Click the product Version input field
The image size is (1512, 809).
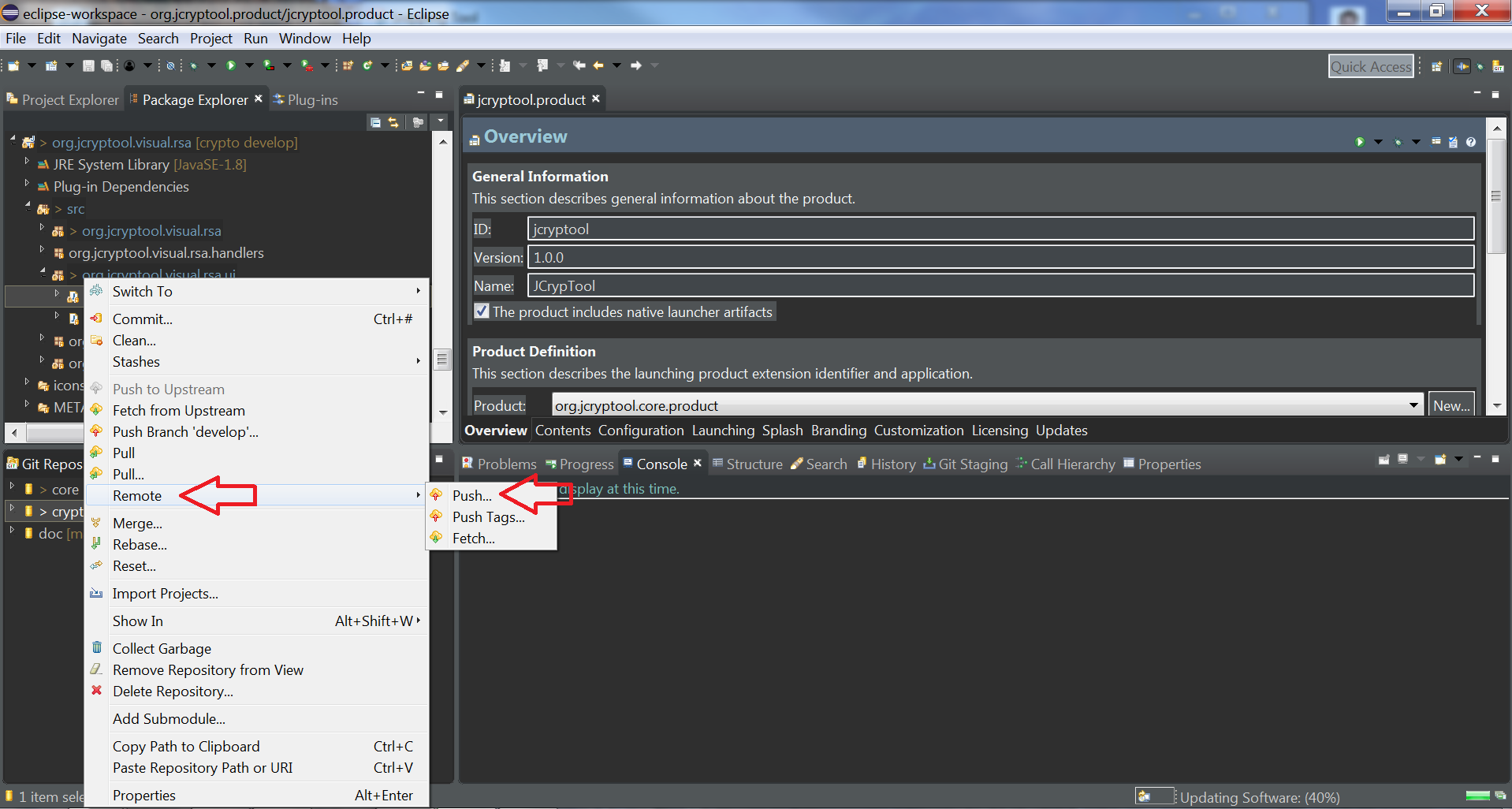point(1000,257)
